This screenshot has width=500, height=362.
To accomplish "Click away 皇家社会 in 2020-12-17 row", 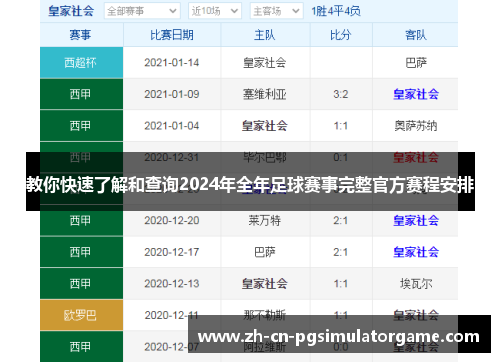I will pyautogui.click(x=416, y=252).
